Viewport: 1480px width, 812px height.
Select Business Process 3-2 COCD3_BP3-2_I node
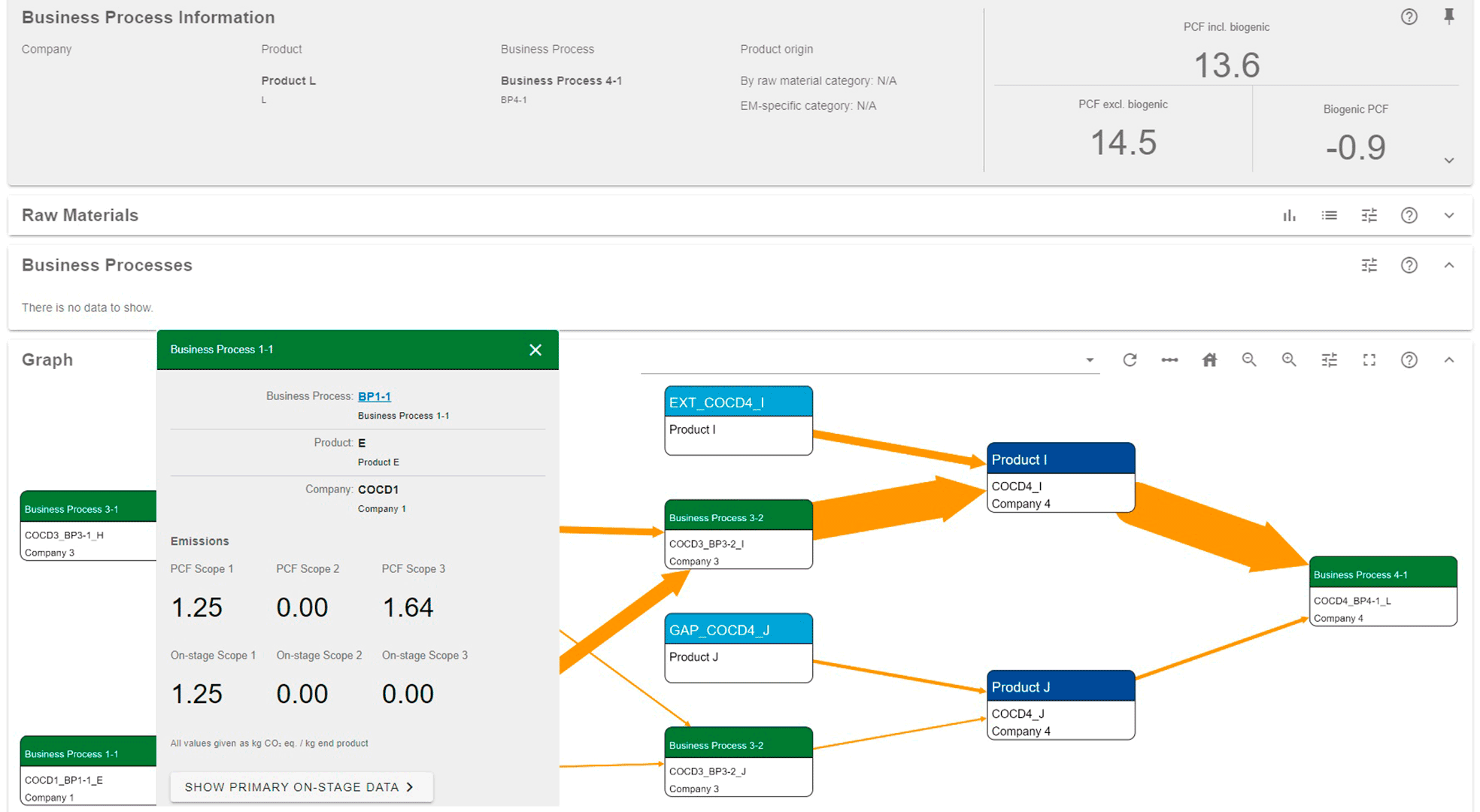point(738,535)
